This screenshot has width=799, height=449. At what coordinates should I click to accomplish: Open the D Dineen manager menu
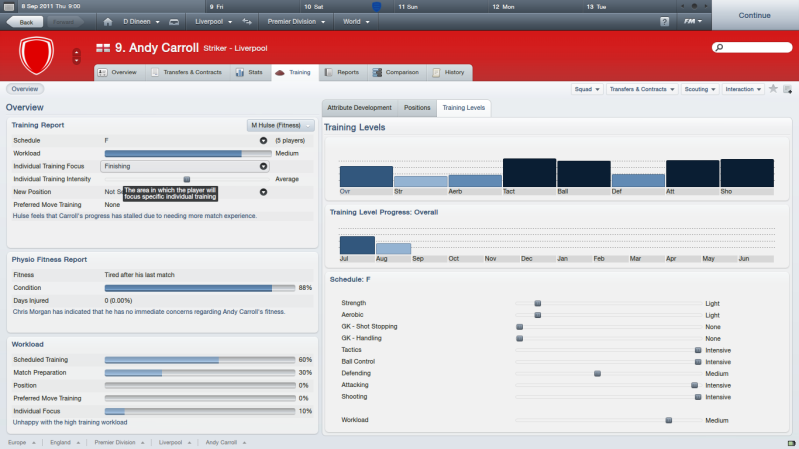pyautogui.click(x=141, y=22)
